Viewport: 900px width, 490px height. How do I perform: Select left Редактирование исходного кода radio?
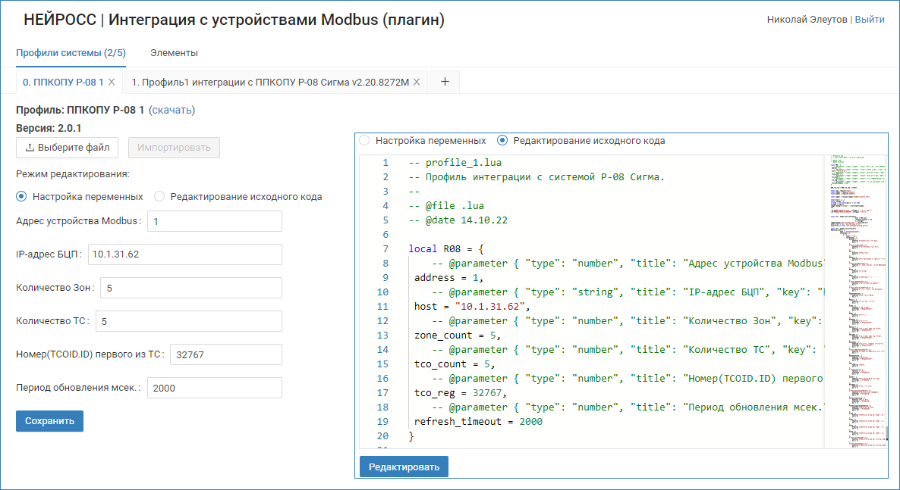160,196
